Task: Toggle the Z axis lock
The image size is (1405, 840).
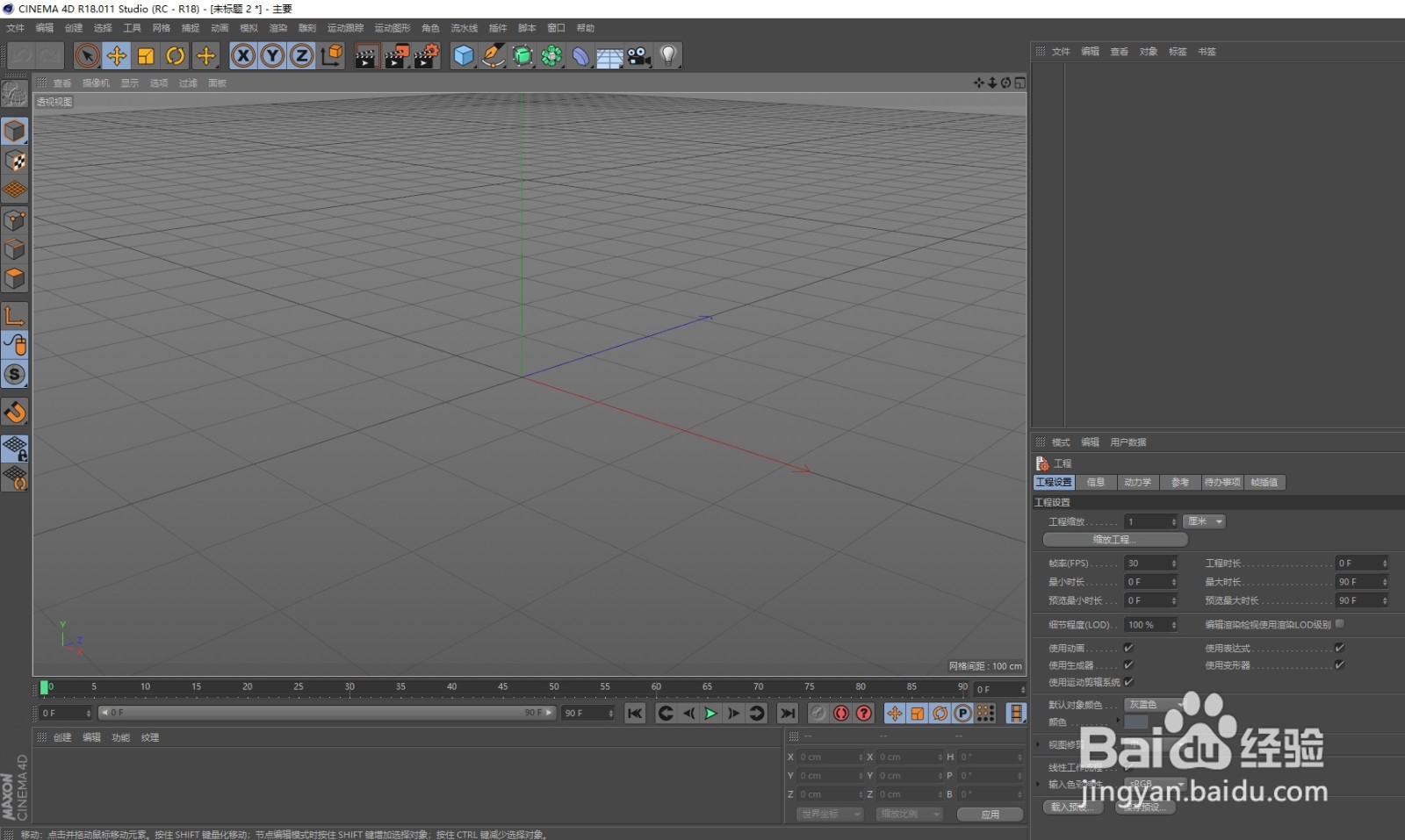Action: pos(302,56)
